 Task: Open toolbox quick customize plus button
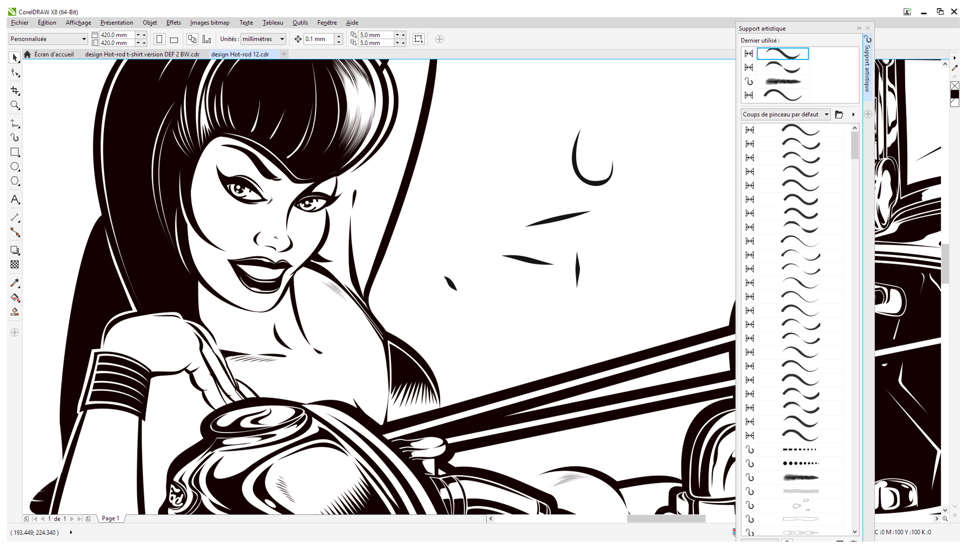(x=15, y=332)
